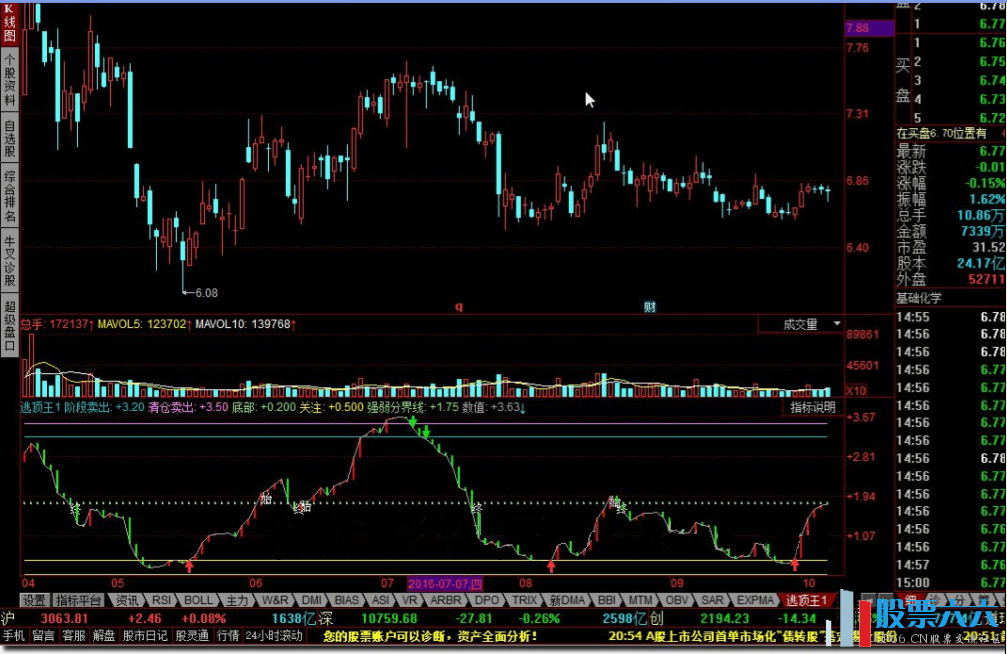
Task: Click the '财' finance marker below the chart
Action: click(x=649, y=307)
